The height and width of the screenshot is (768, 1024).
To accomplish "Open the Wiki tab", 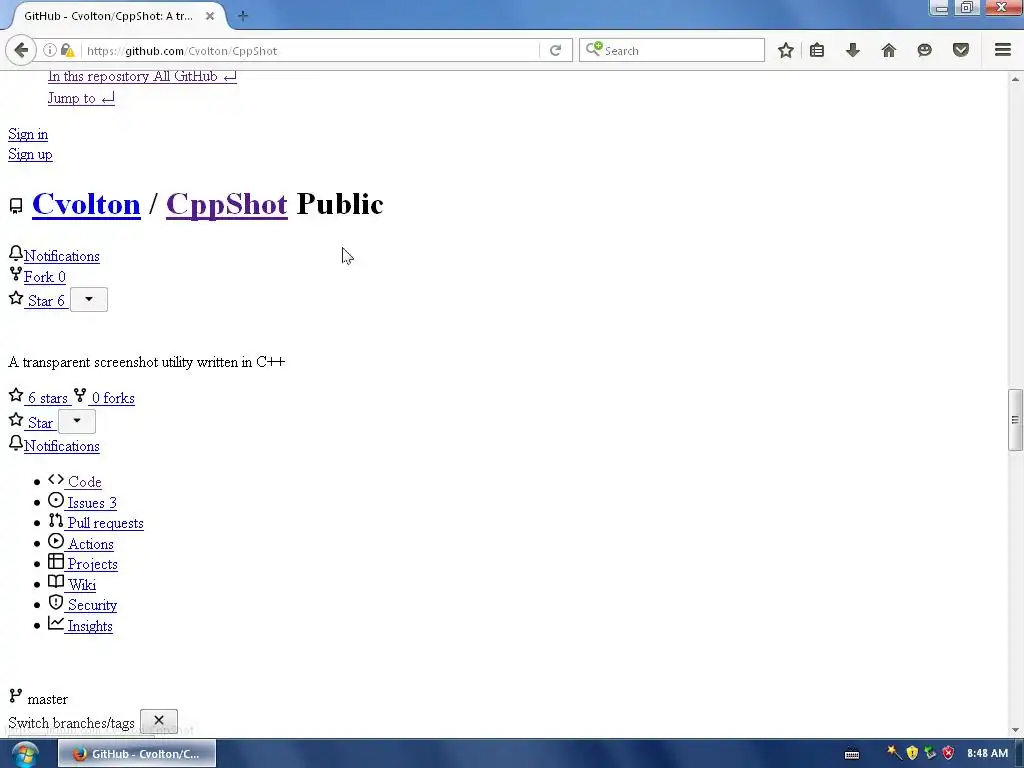I will click(82, 585).
